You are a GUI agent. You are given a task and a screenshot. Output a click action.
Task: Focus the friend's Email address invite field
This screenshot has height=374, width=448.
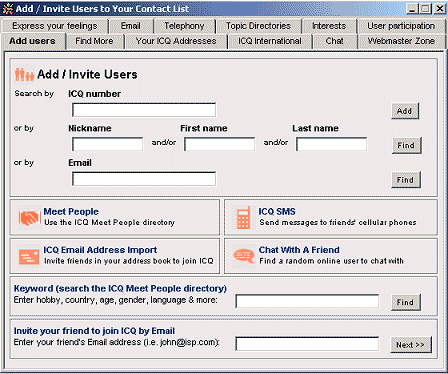[307, 344]
